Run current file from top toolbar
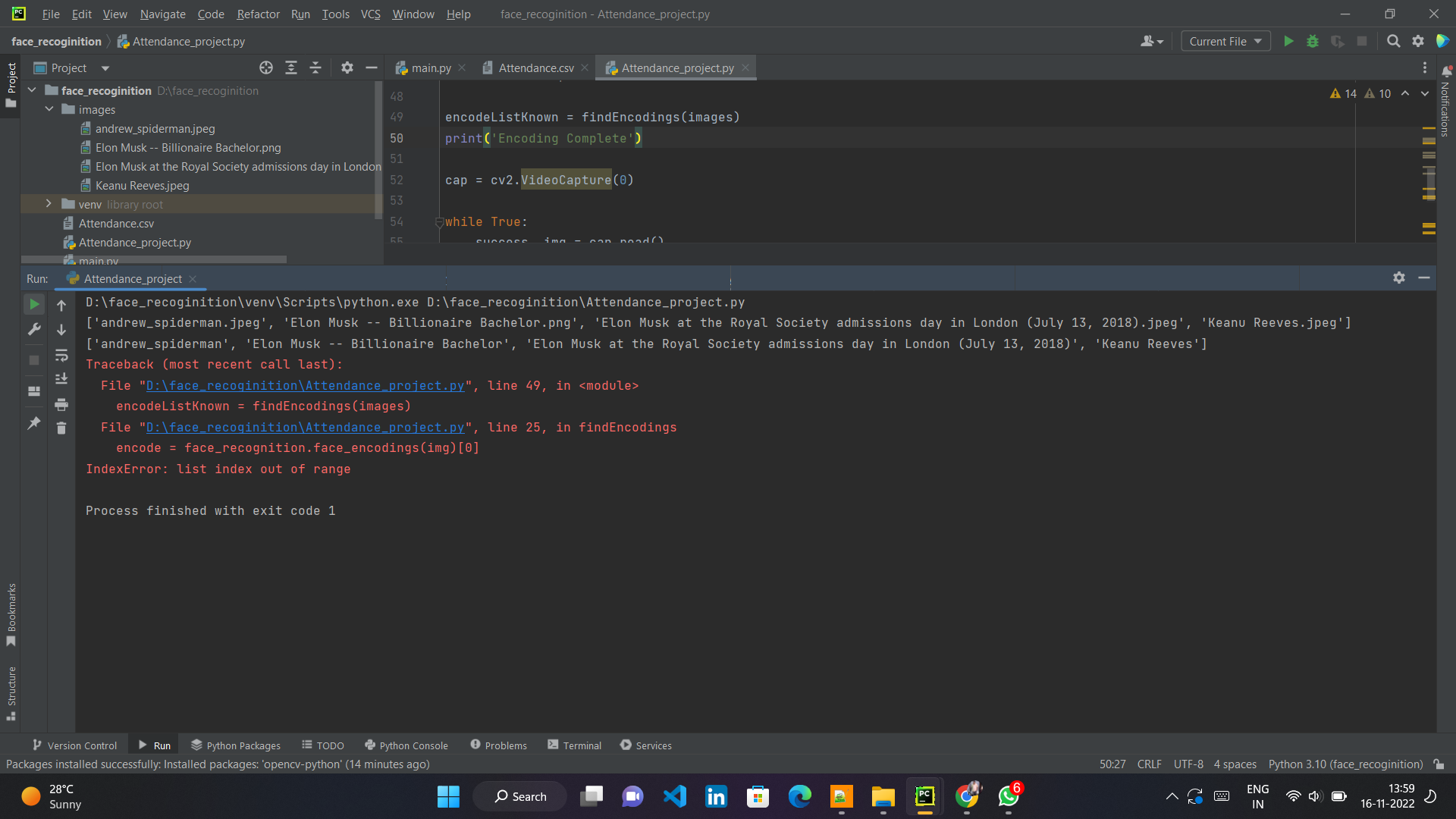1456x819 pixels. (x=1288, y=41)
